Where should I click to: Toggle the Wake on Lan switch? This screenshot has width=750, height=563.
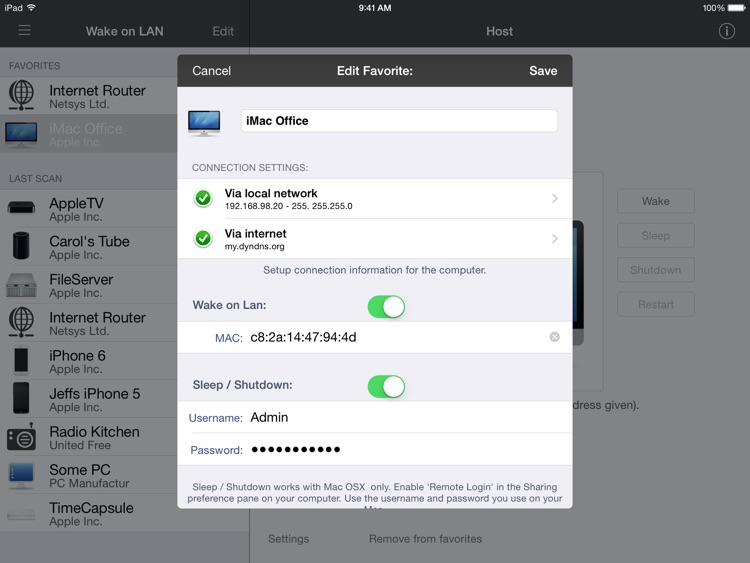click(x=386, y=307)
